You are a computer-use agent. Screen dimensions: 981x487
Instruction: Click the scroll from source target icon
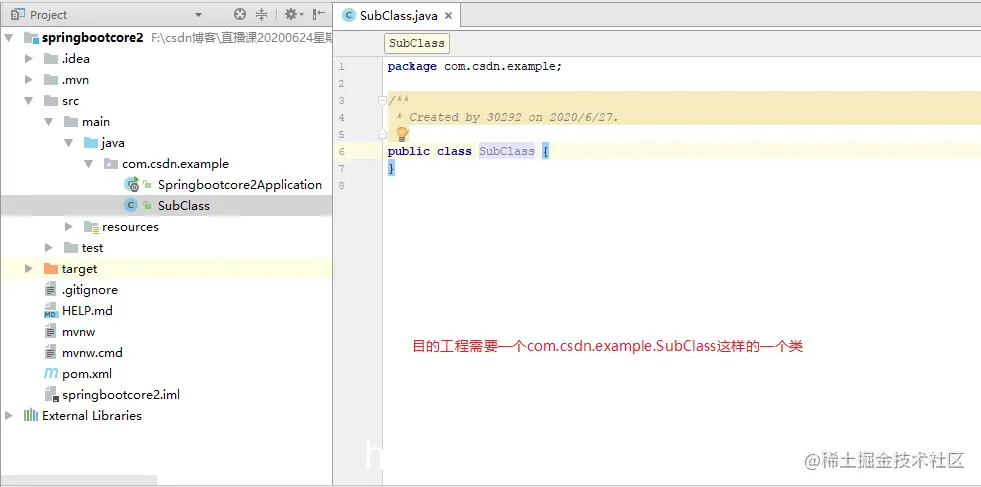coord(240,14)
